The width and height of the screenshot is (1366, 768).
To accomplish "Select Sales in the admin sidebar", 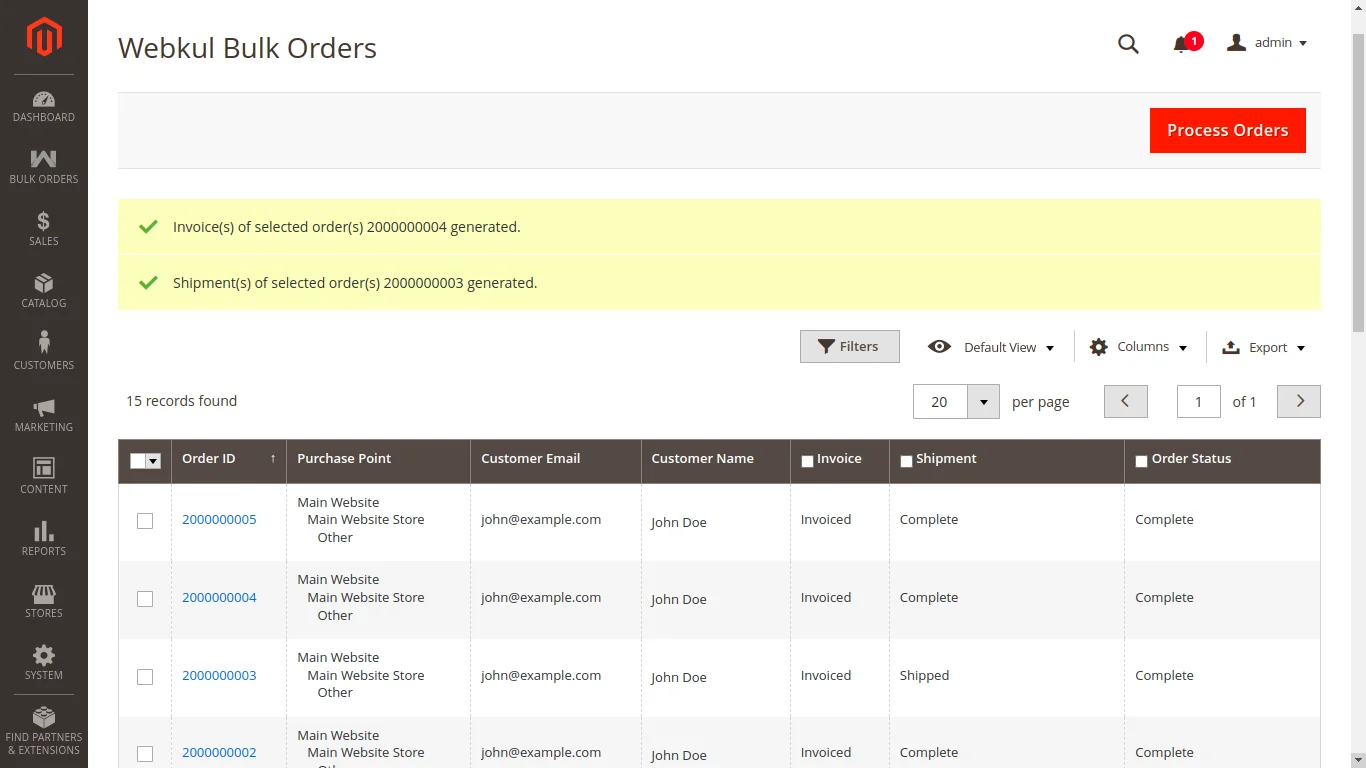I will (x=43, y=228).
